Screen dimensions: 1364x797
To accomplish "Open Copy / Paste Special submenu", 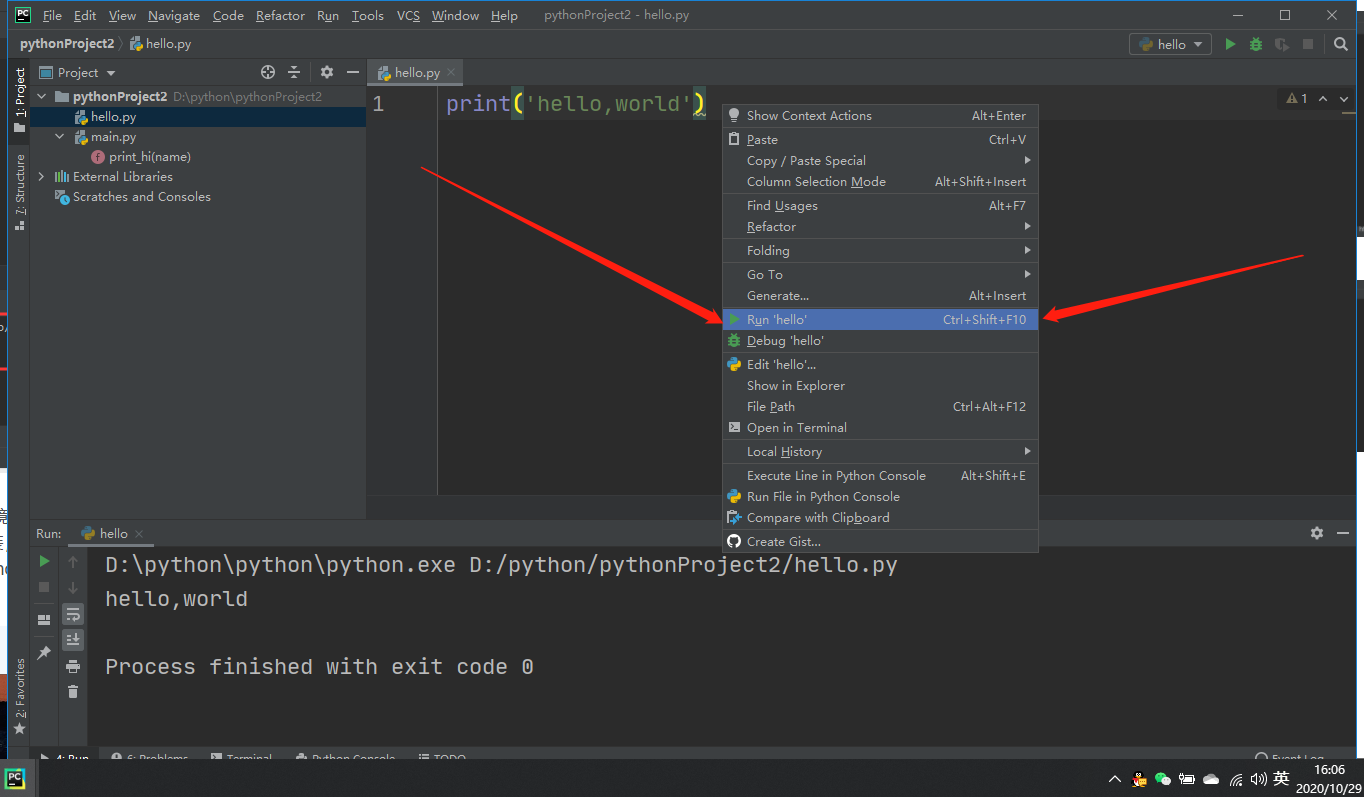I will [880, 161].
